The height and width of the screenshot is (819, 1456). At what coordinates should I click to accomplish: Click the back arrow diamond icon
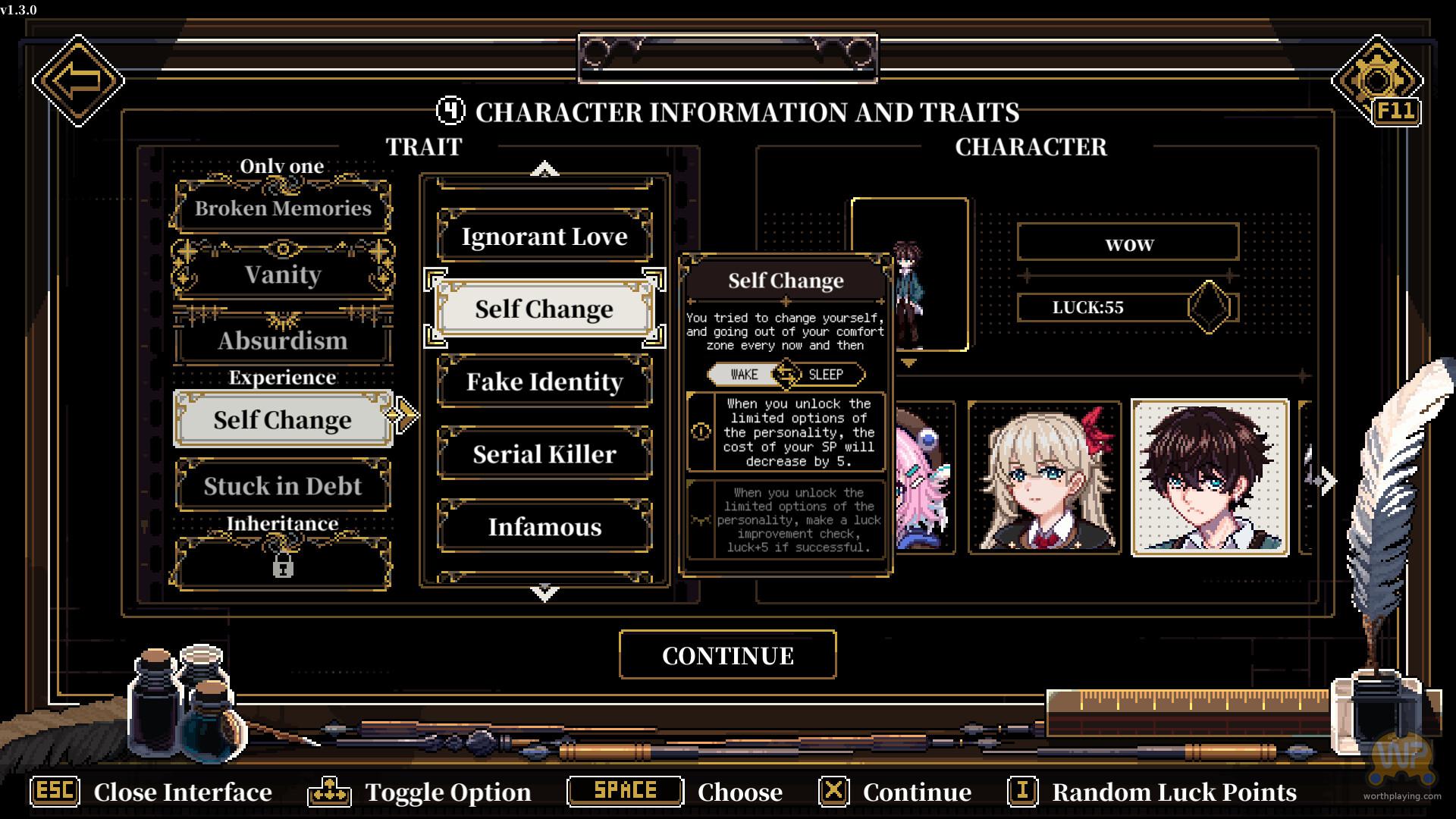click(x=78, y=80)
